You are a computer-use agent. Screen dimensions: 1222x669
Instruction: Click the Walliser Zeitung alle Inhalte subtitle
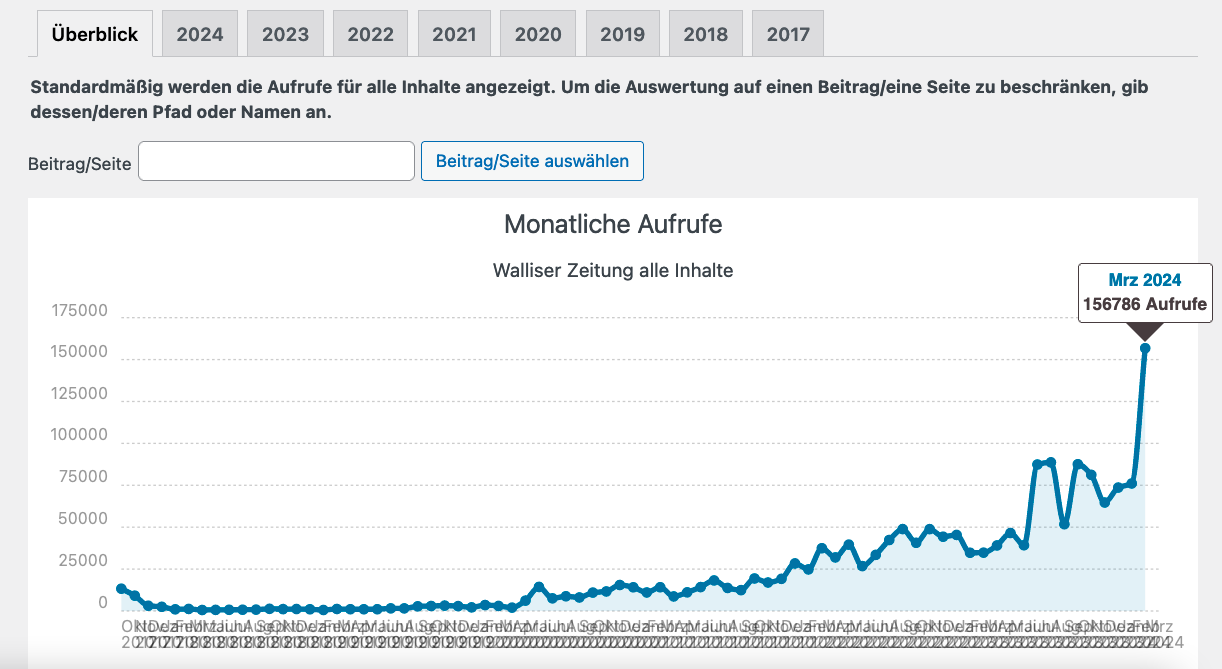[613, 270]
